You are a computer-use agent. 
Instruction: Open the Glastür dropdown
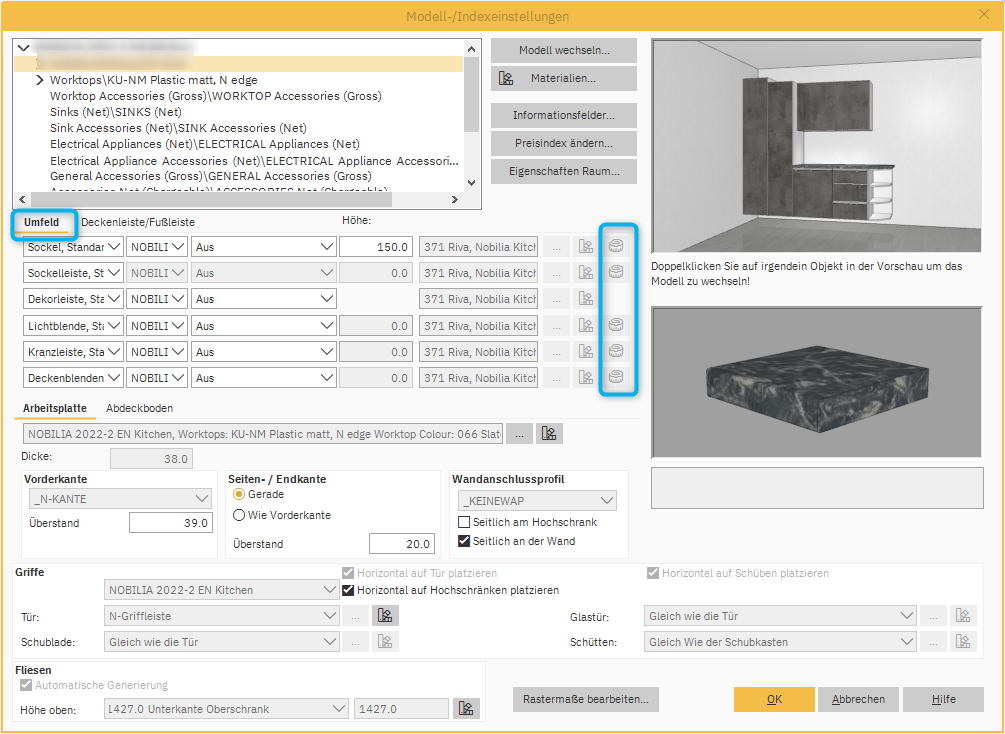tap(779, 615)
